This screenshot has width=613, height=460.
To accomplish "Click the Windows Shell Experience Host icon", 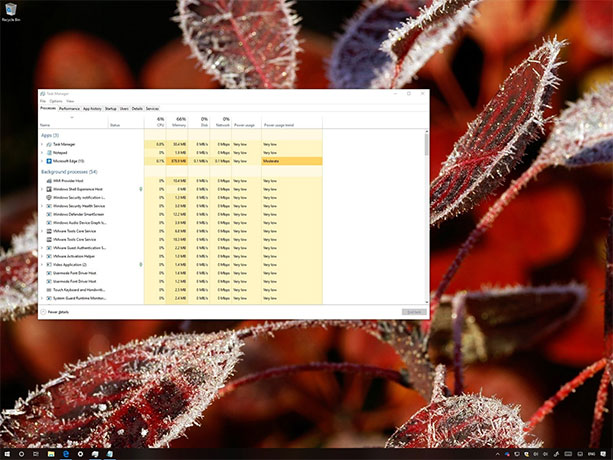I will pyautogui.click(x=49, y=189).
